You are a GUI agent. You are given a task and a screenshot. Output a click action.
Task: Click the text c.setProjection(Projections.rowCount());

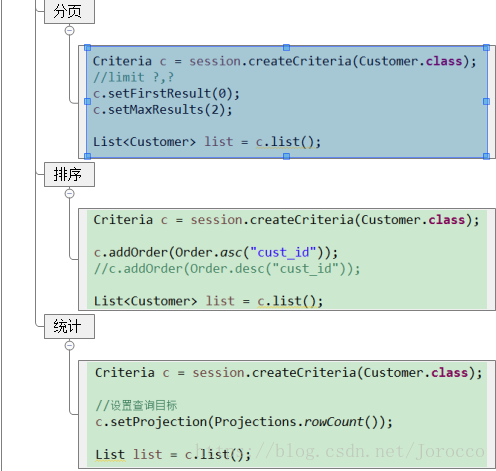(x=244, y=422)
